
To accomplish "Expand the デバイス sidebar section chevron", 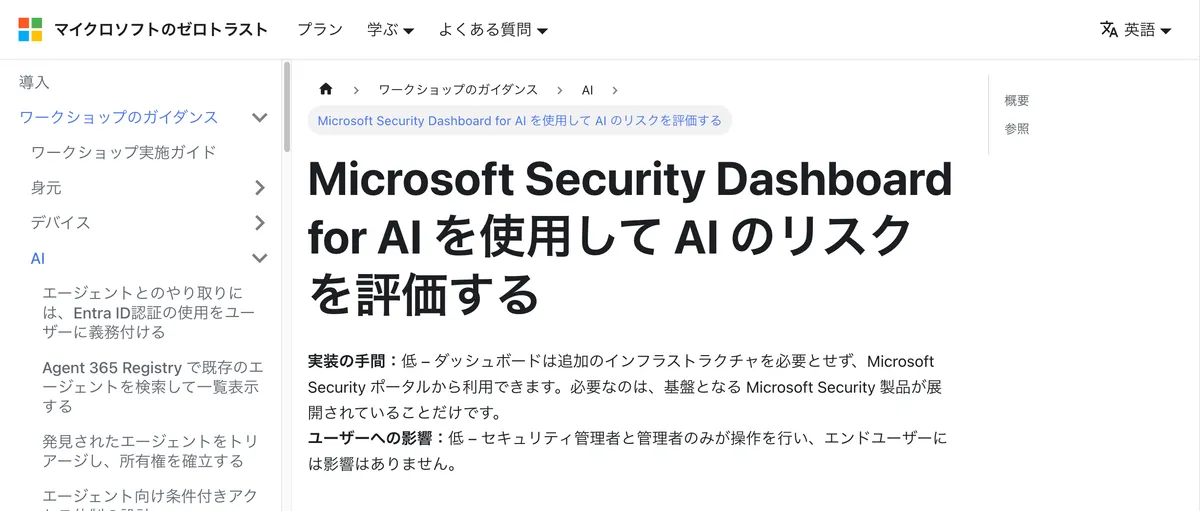I will [x=259, y=223].
